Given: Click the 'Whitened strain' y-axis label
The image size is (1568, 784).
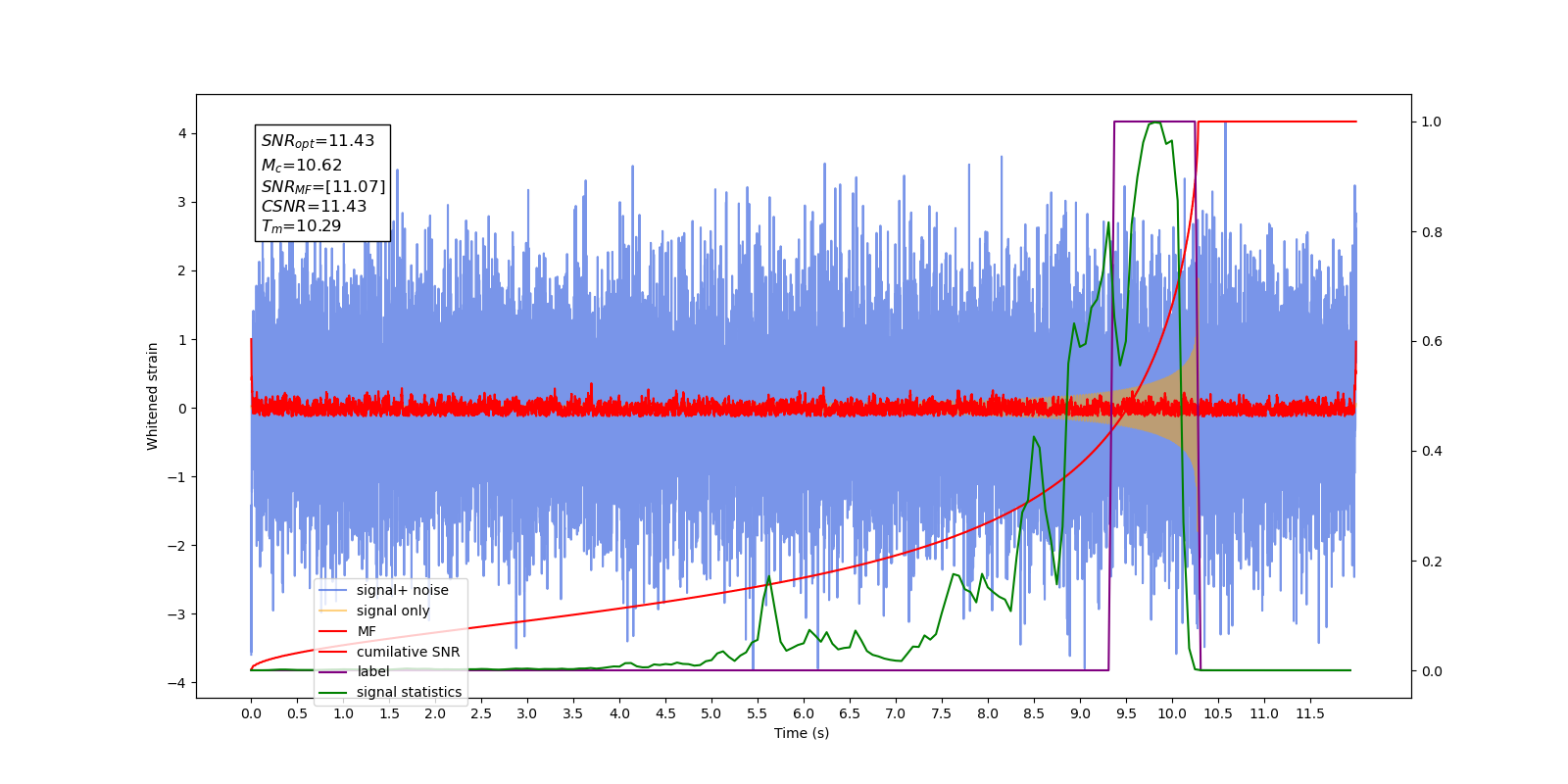Looking at the screenshot, I should [153, 396].
